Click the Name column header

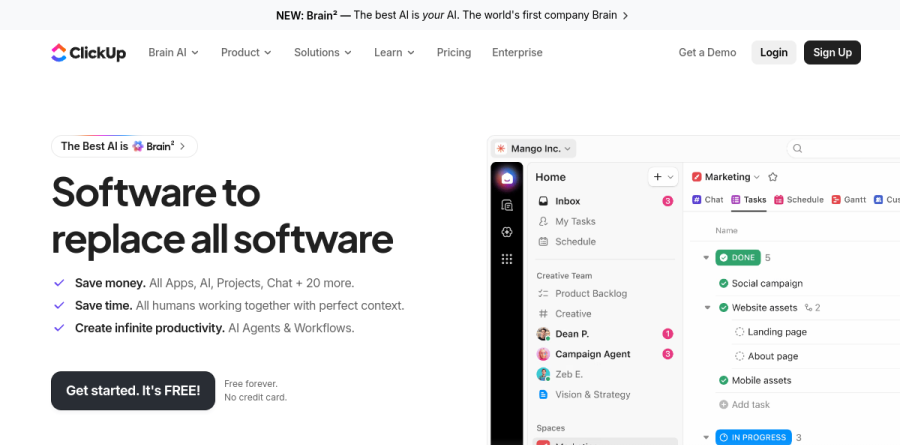coord(726,230)
